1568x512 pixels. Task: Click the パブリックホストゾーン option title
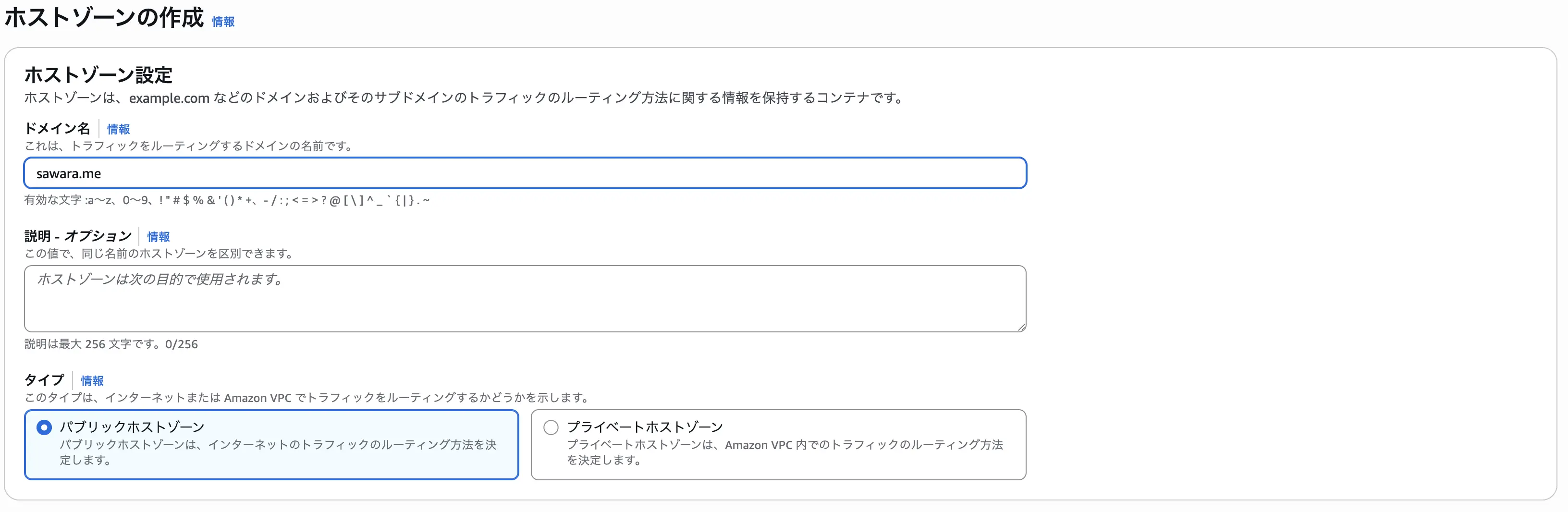(x=132, y=427)
